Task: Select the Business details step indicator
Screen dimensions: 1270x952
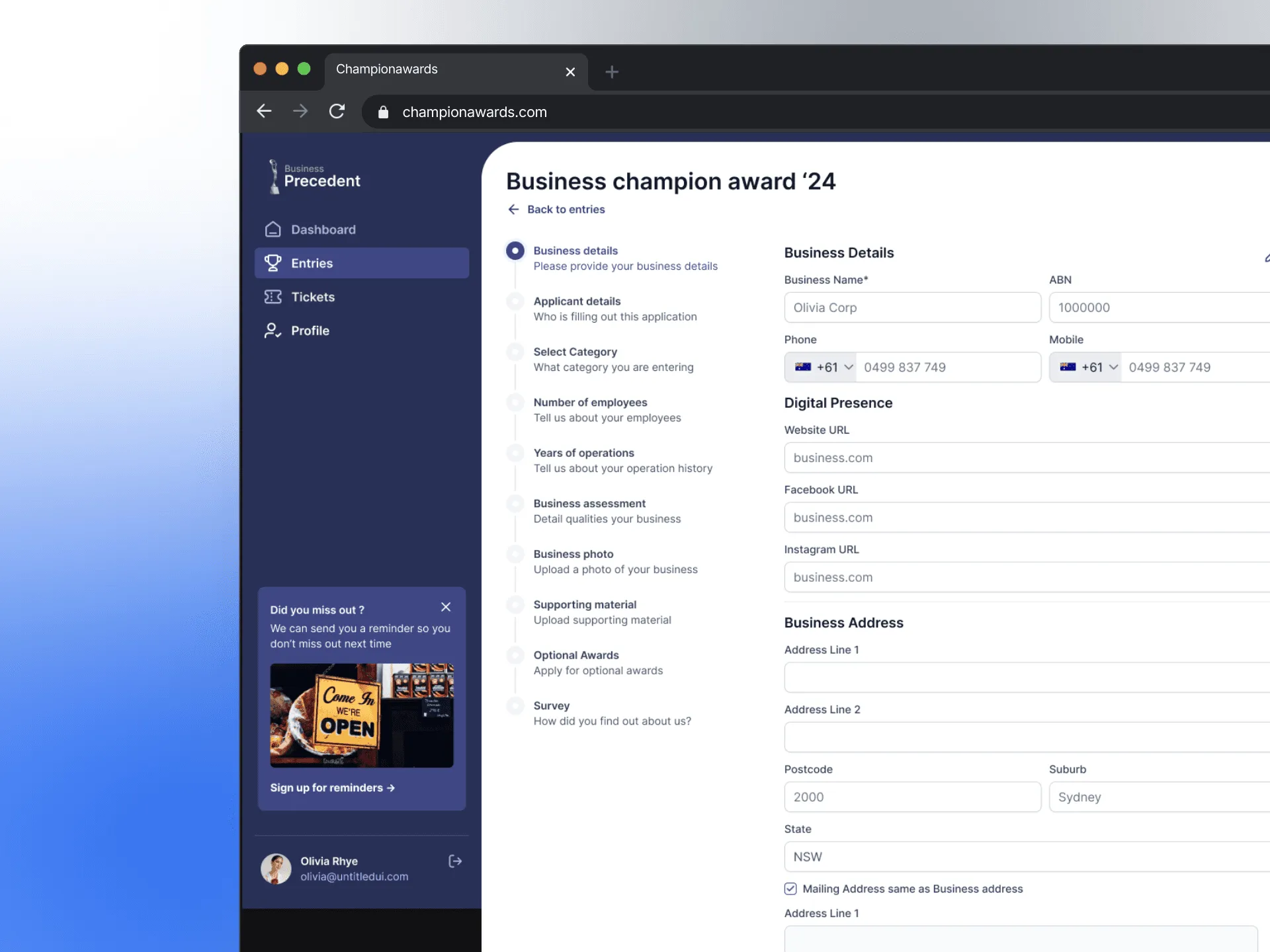Action: point(515,251)
